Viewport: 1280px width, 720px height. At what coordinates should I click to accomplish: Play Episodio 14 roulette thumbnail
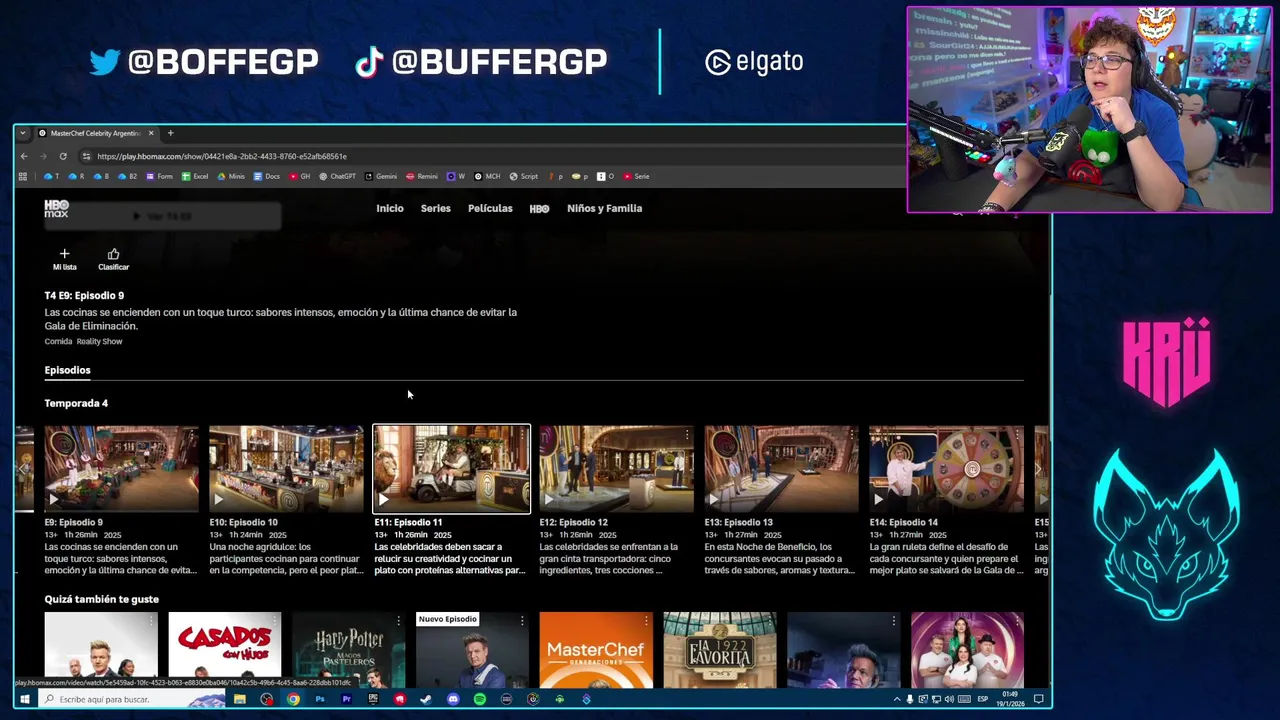pyautogui.click(x=946, y=469)
